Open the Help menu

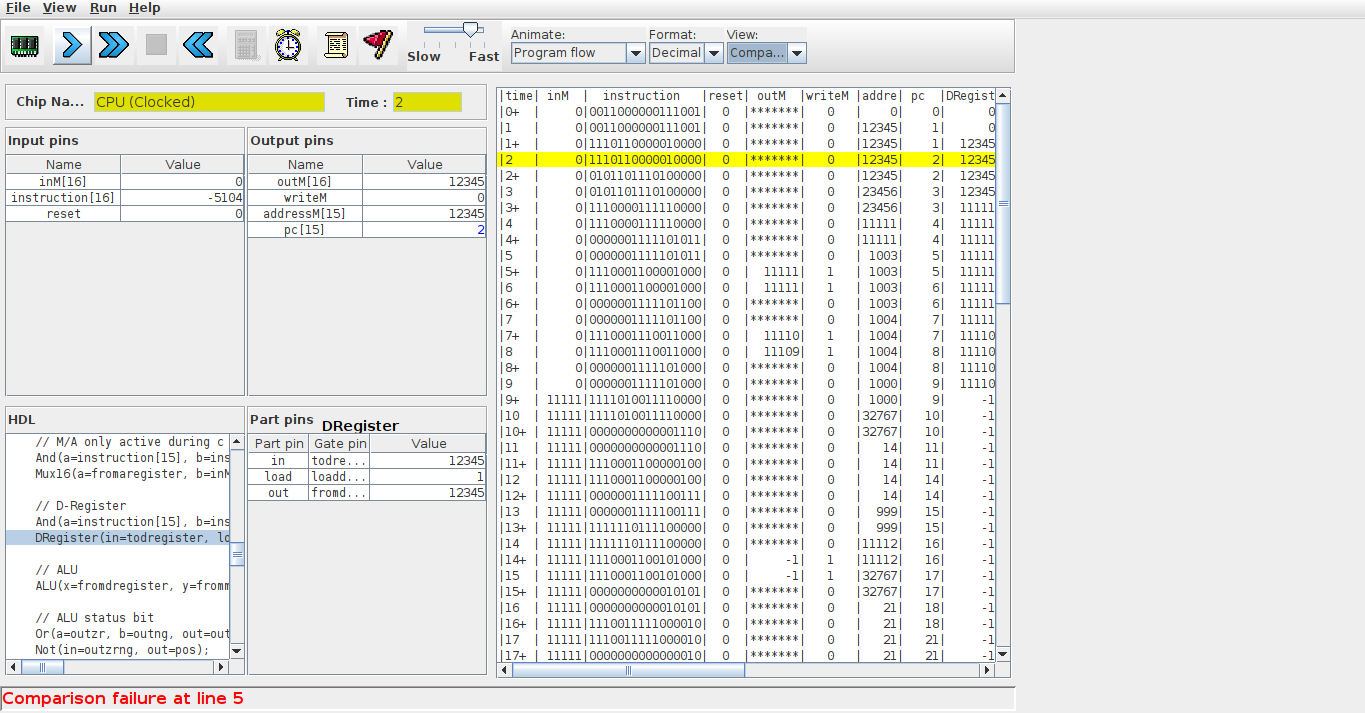(x=144, y=8)
